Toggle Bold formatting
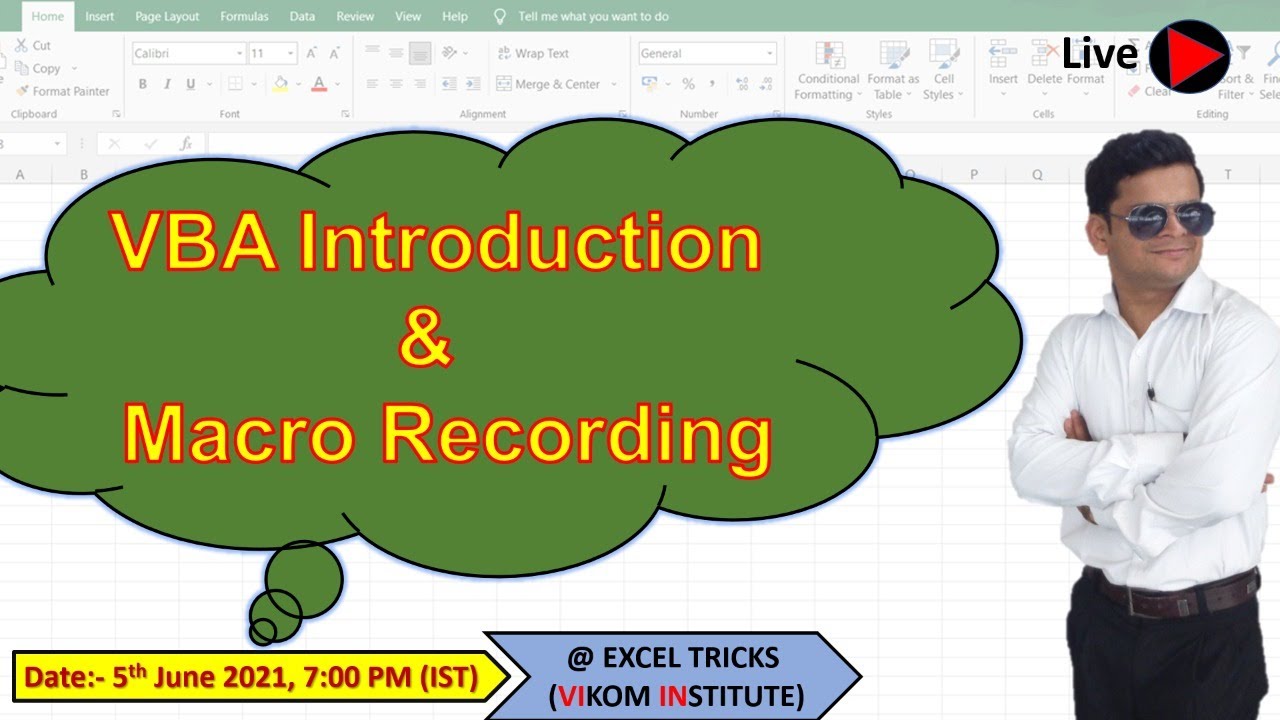1280x720 pixels. [143, 84]
